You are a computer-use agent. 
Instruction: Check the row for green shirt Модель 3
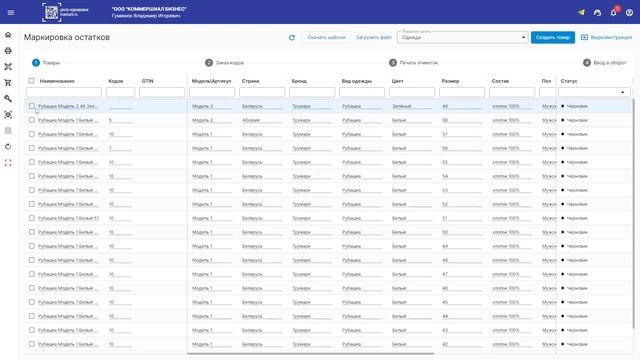tap(31, 106)
